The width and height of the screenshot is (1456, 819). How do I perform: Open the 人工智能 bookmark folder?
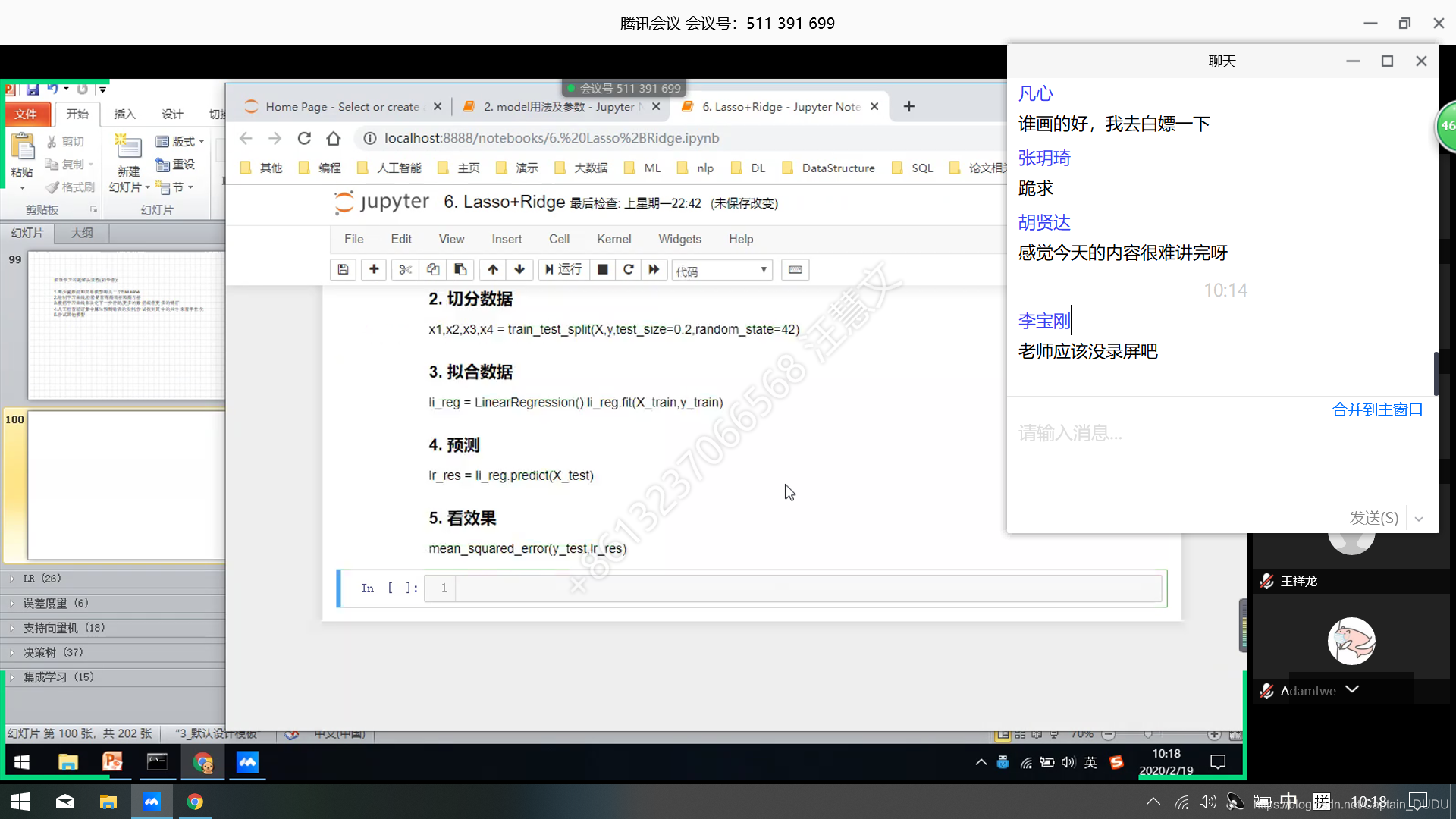389,168
